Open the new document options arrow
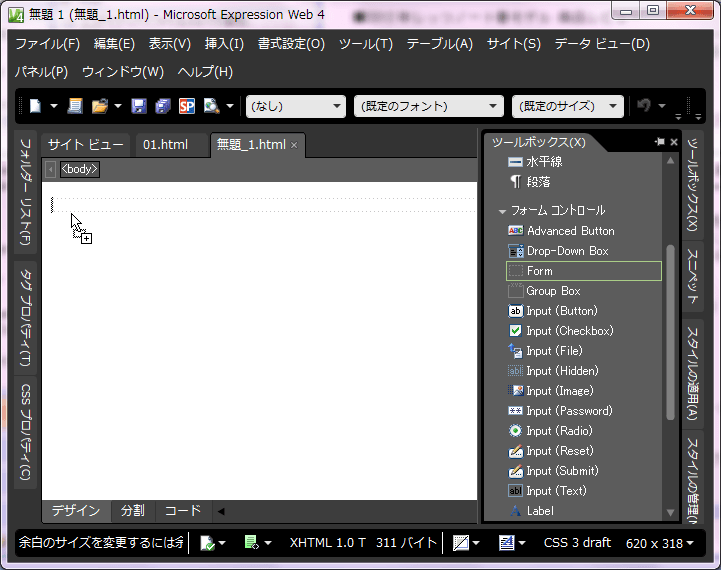The width and height of the screenshot is (721, 570). [x=54, y=106]
